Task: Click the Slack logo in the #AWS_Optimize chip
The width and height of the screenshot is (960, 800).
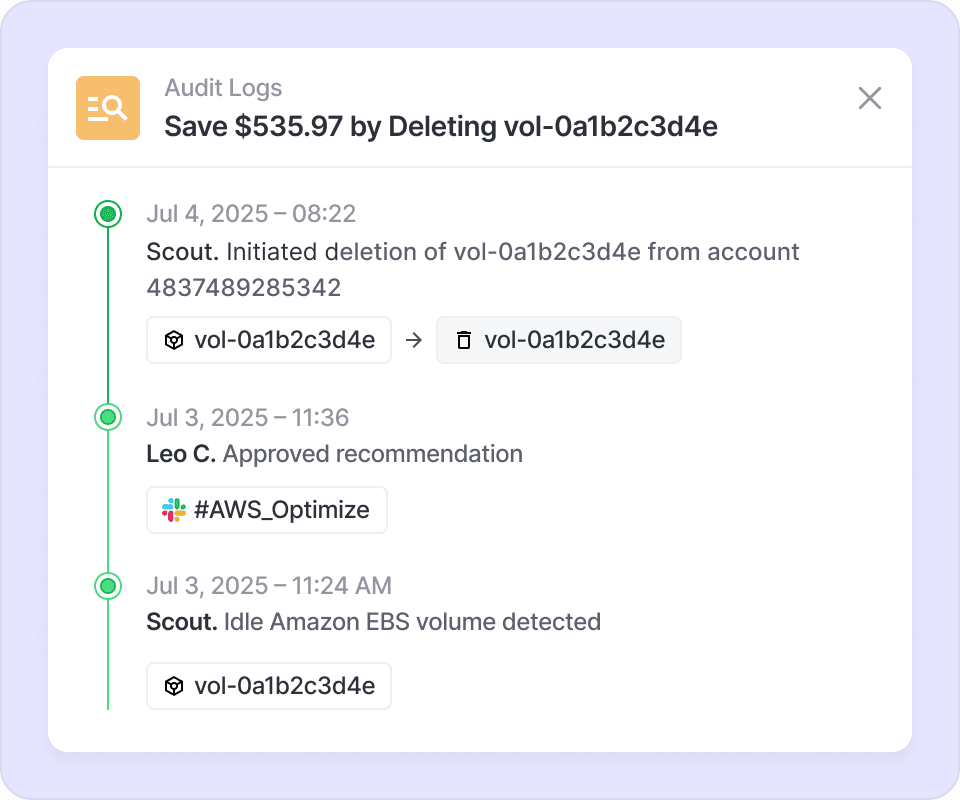Action: click(174, 510)
